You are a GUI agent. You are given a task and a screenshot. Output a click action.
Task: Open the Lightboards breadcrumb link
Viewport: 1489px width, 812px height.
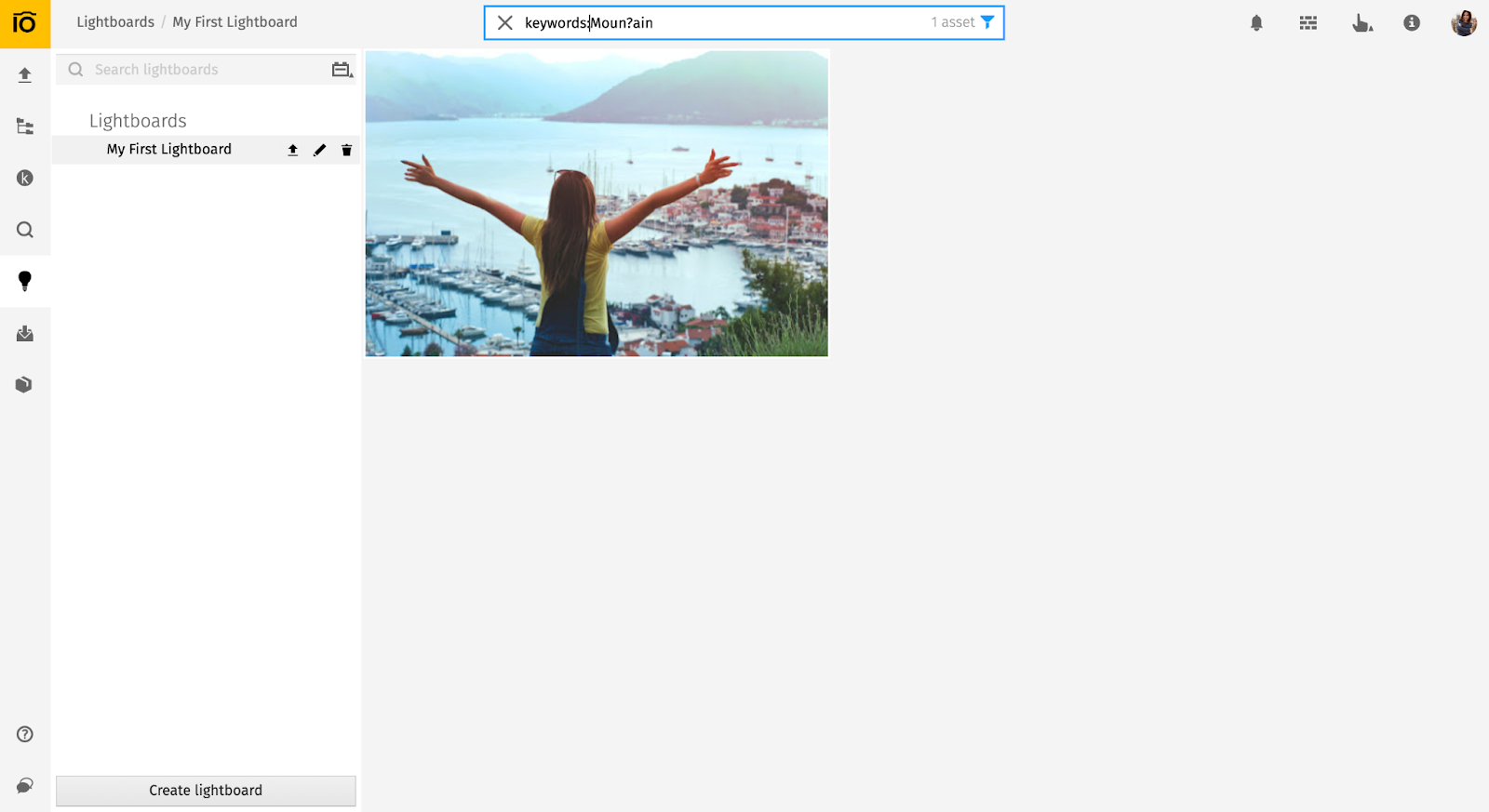(x=115, y=22)
